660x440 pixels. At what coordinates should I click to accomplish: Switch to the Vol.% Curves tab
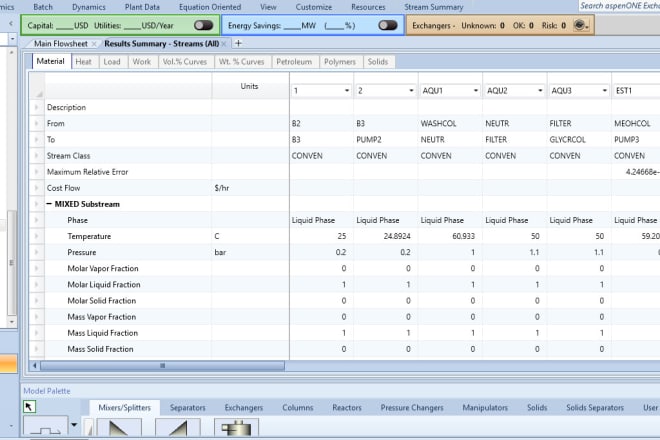coord(185,61)
